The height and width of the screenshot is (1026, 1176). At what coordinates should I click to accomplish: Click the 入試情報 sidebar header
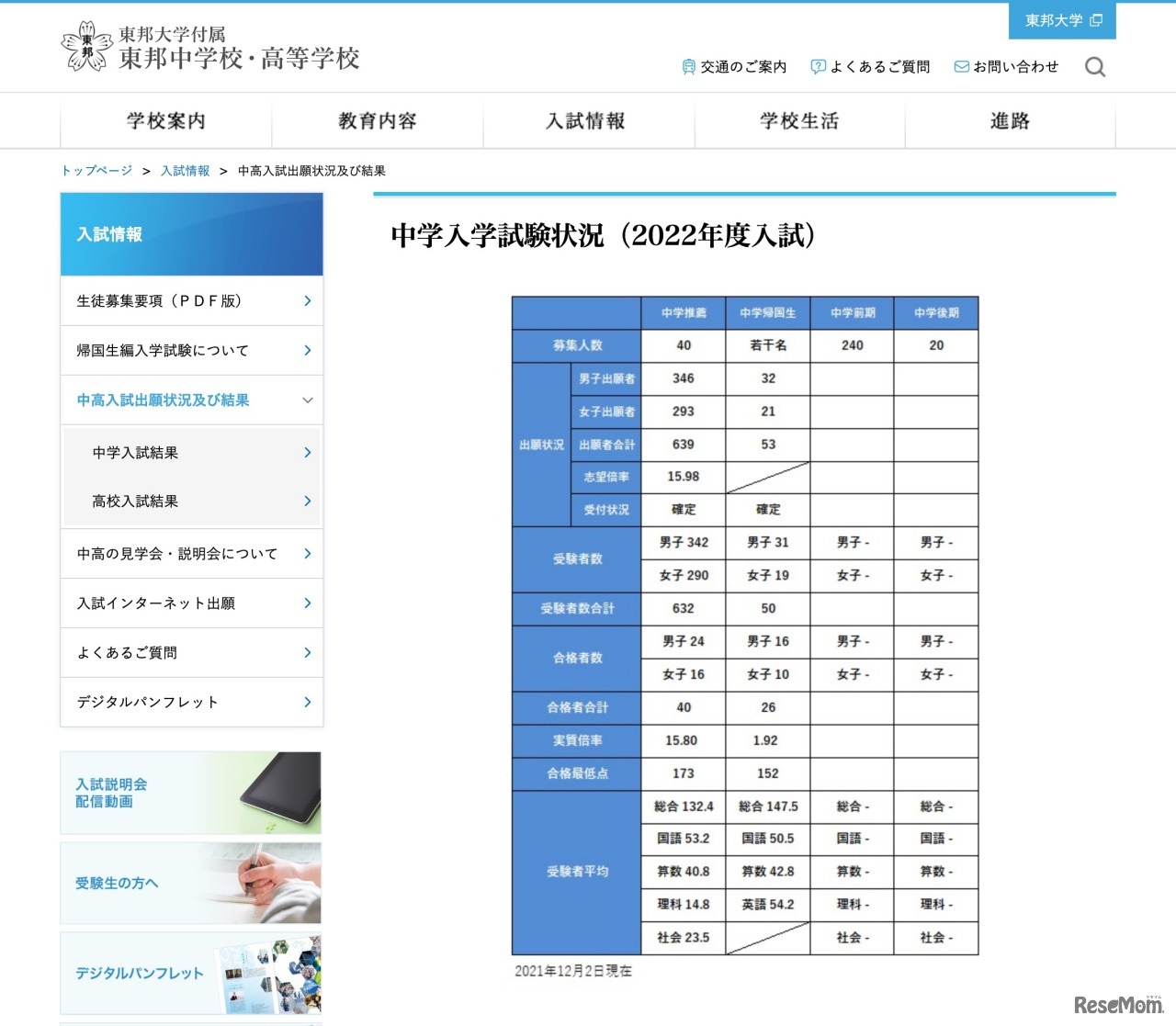[192, 234]
